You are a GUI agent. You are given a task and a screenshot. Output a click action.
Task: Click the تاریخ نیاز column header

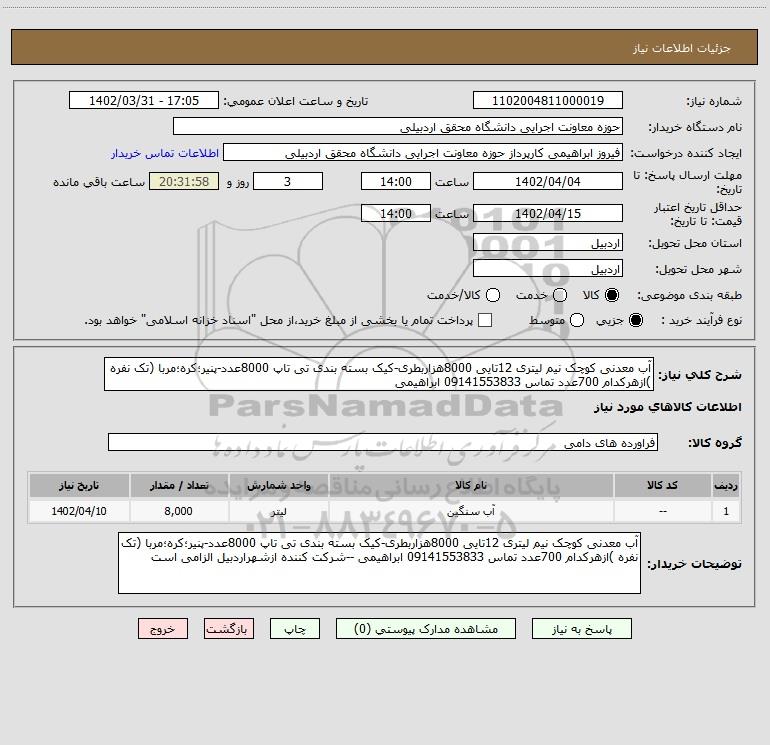click(x=79, y=486)
